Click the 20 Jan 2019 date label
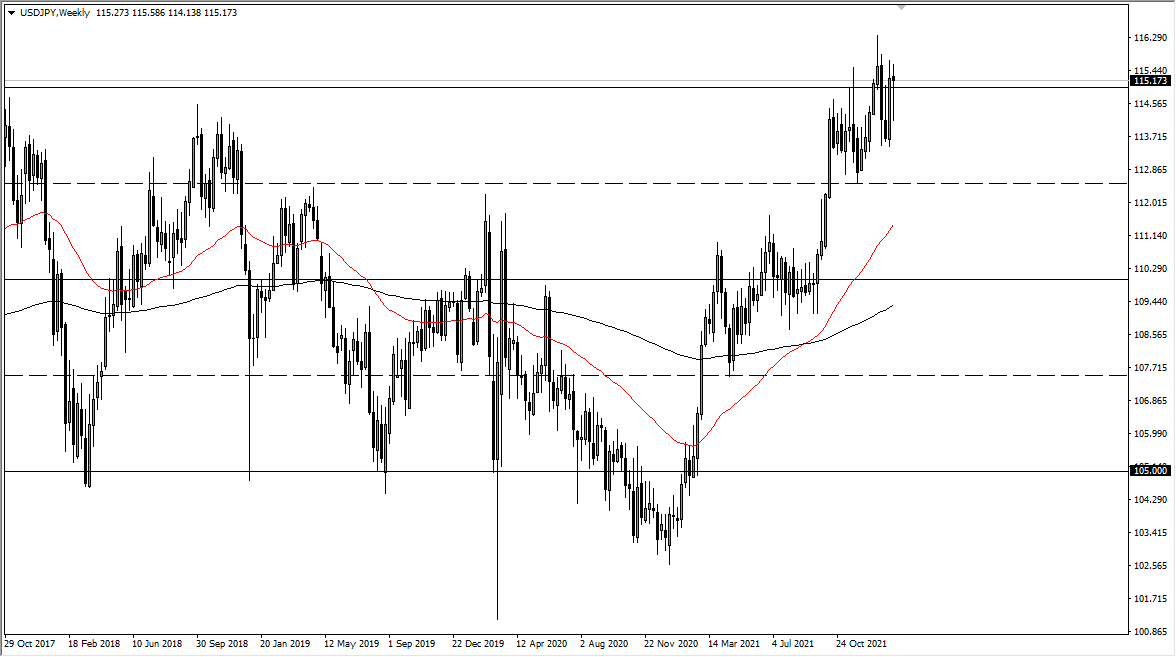 click(x=285, y=644)
